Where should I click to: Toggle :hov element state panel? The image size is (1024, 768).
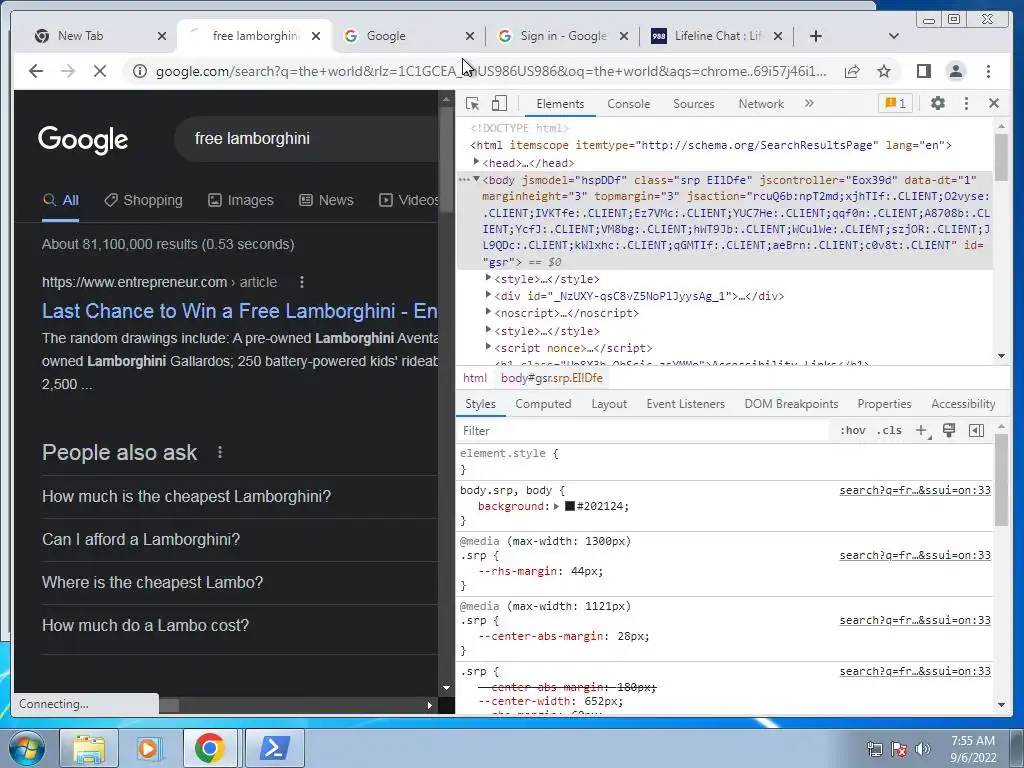(x=852, y=430)
